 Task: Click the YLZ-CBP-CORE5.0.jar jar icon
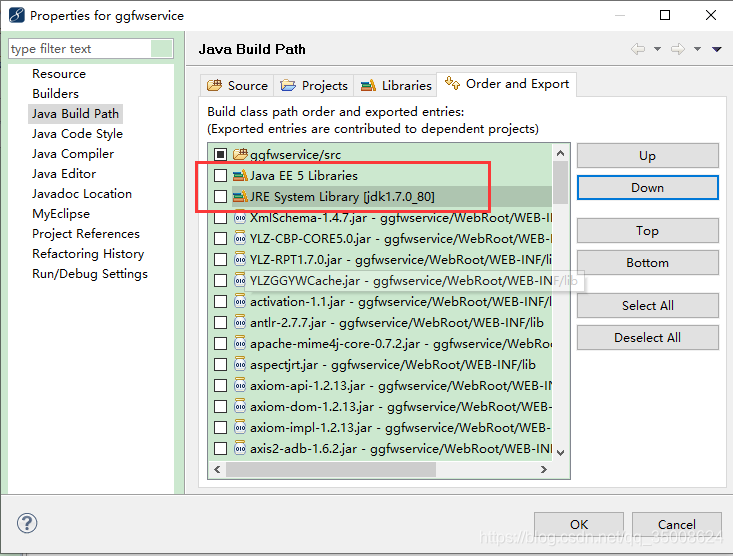tap(240, 238)
